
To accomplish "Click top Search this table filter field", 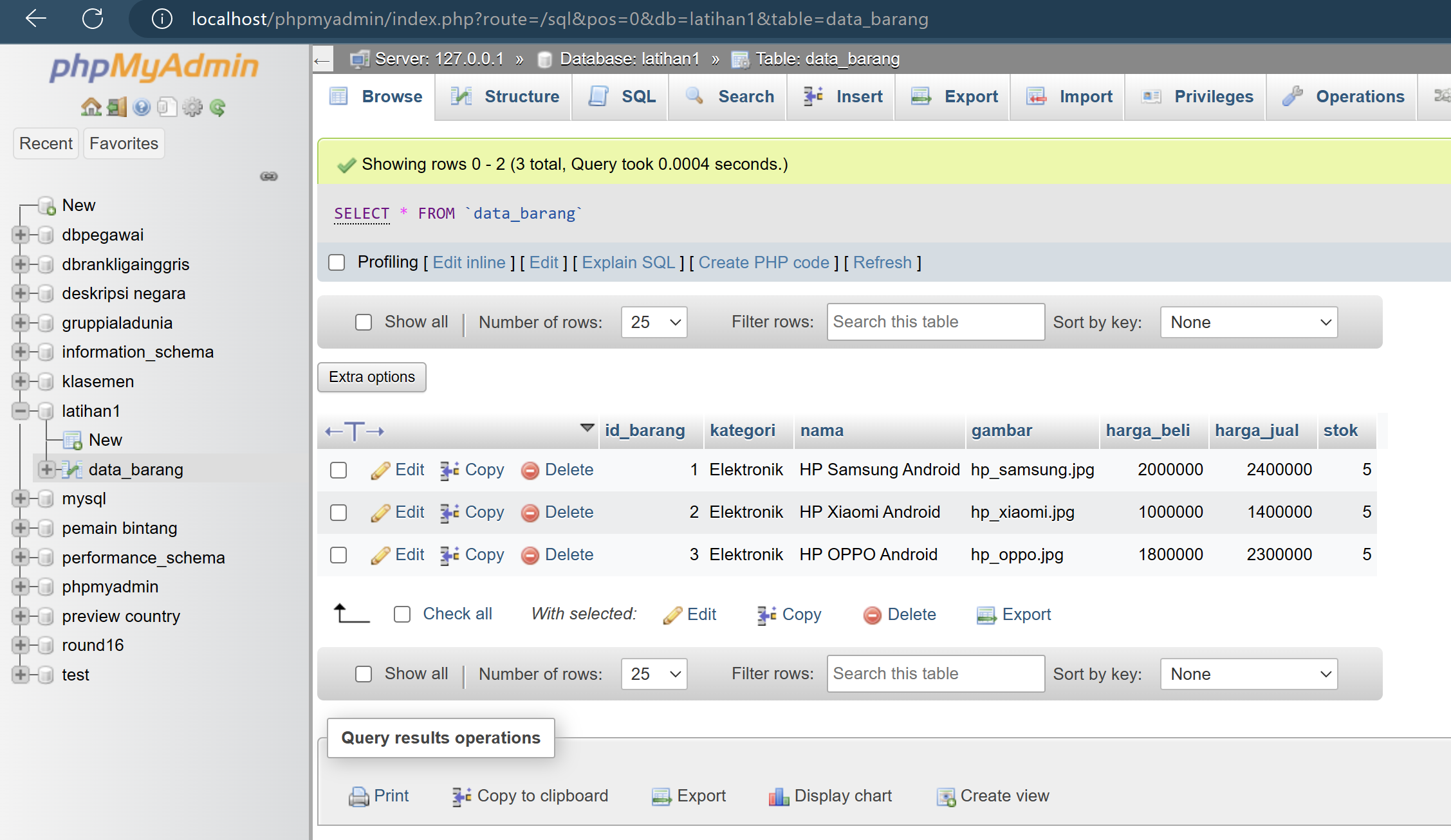I will (x=935, y=322).
